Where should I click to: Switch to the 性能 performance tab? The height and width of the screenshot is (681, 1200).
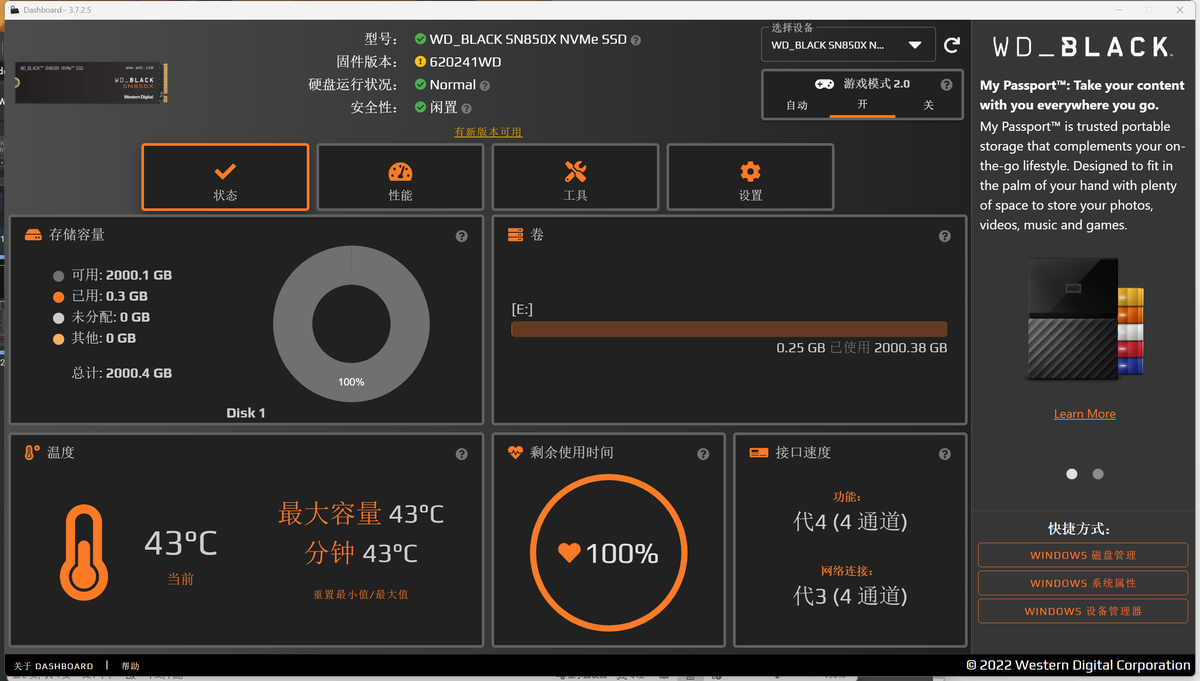point(400,177)
